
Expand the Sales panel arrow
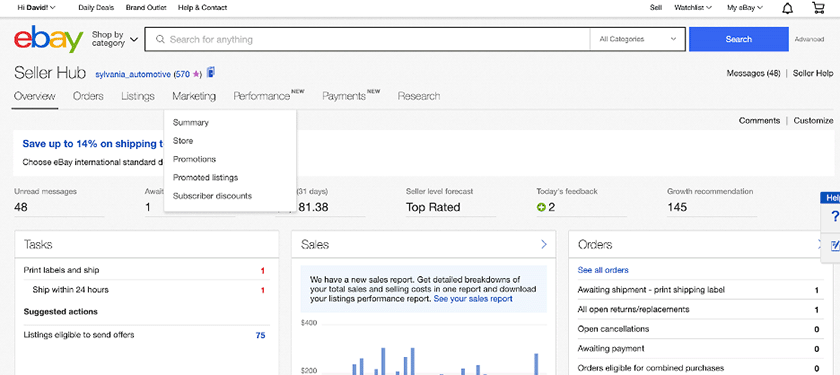tap(544, 244)
